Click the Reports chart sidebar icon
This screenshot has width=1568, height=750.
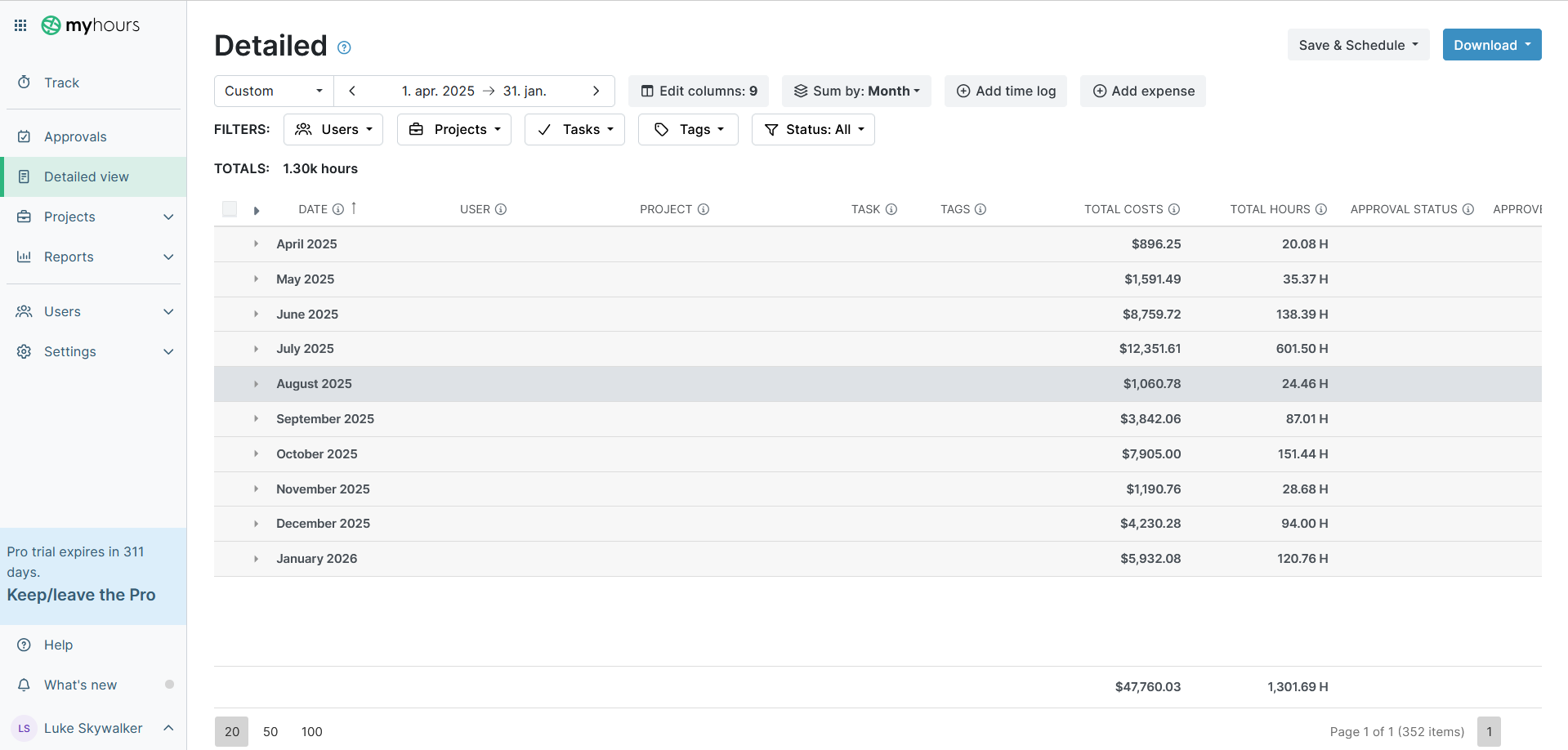pyautogui.click(x=25, y=257)
